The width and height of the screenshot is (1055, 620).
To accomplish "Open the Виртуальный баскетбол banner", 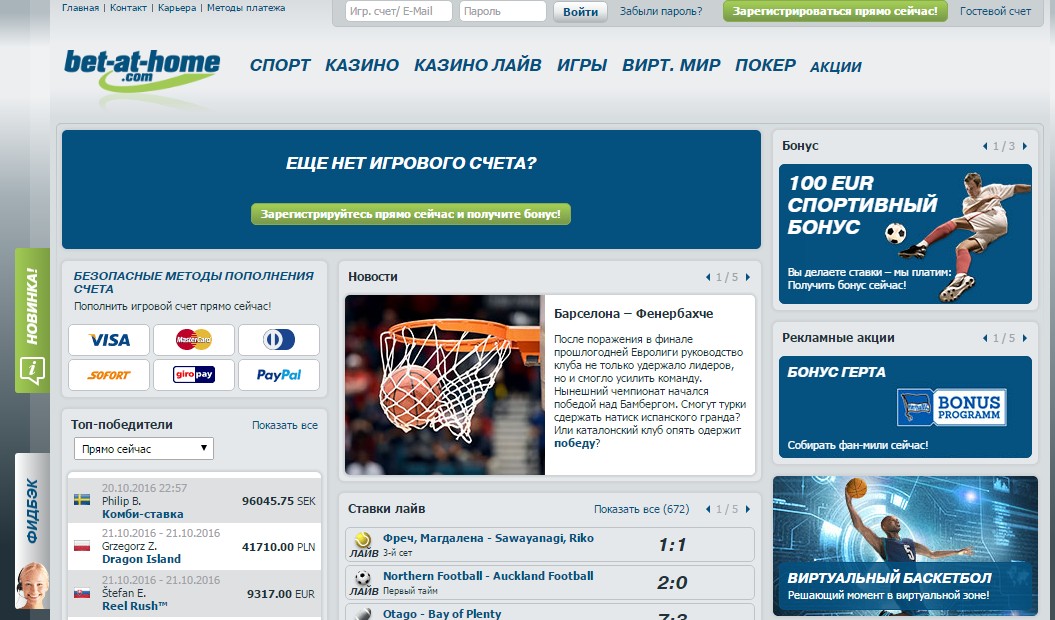I will 906,546.
